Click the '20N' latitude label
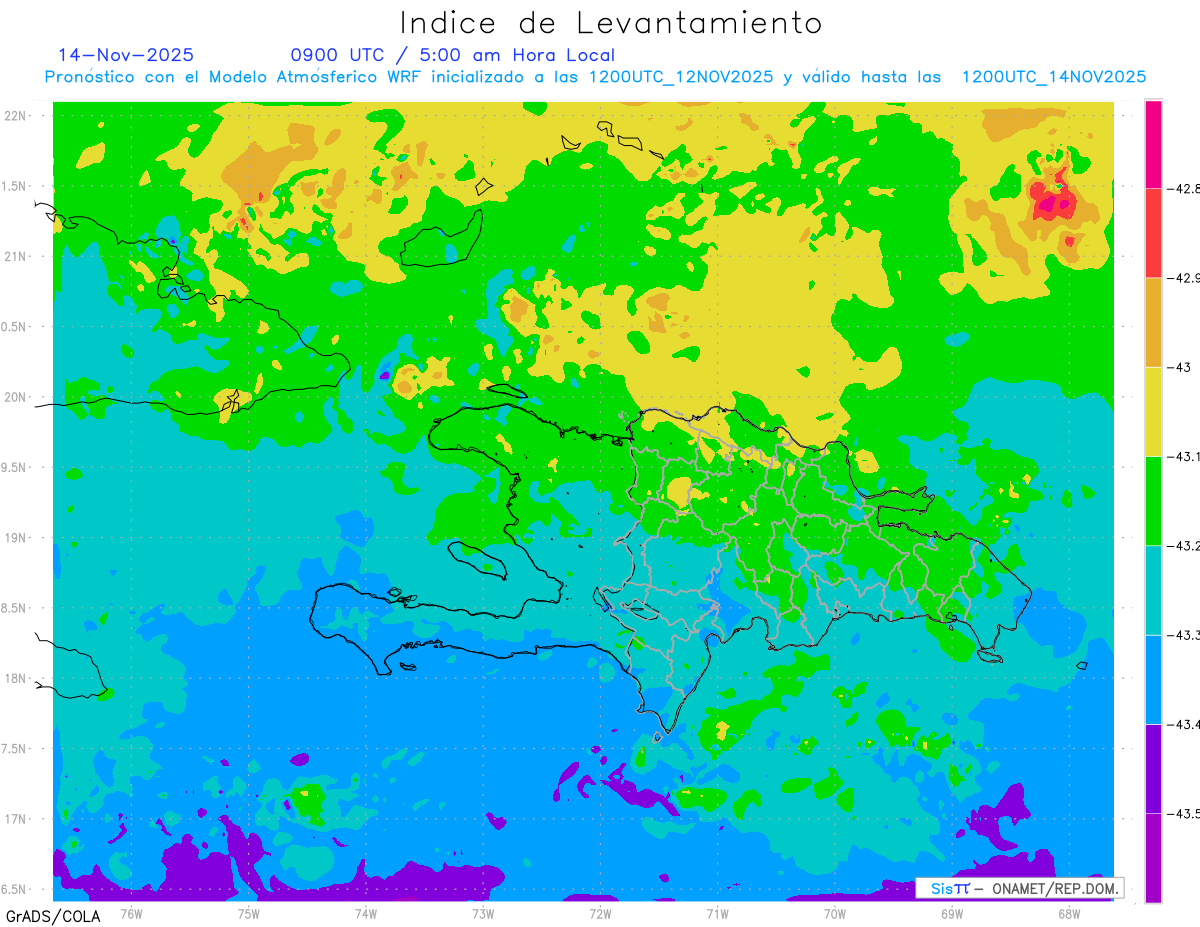The image size is (1200, 927). pyautogui.click(x=15, y=397)
